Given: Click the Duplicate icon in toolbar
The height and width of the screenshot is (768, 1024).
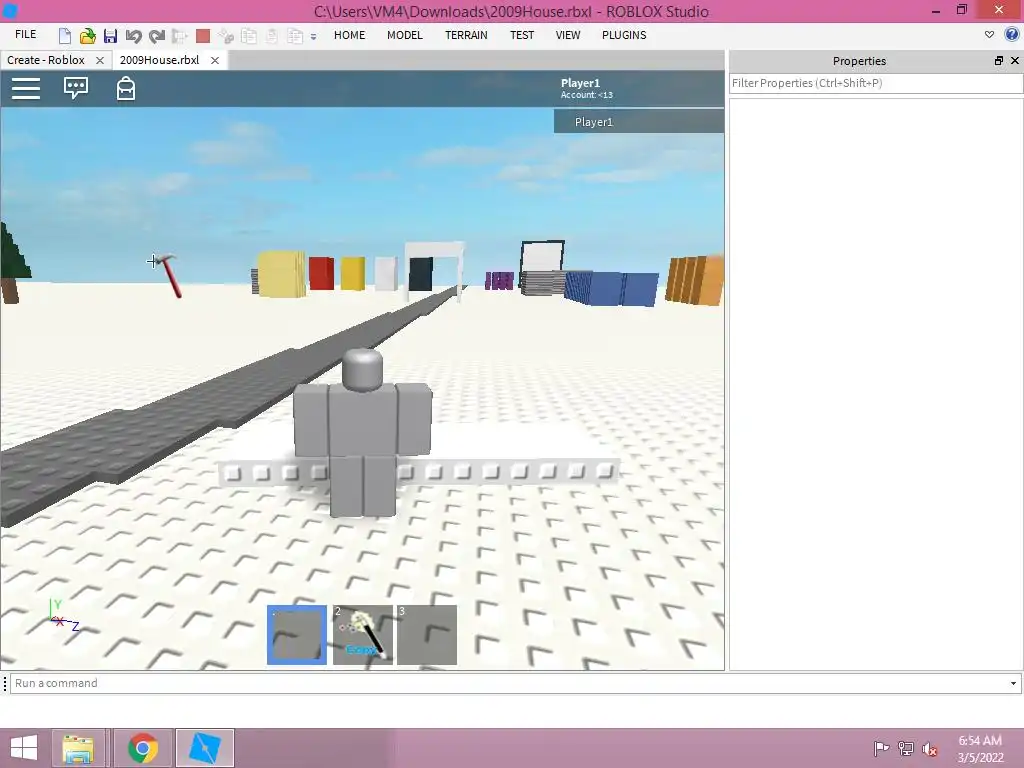Looking at the screenshot, I should coord(295,36).
